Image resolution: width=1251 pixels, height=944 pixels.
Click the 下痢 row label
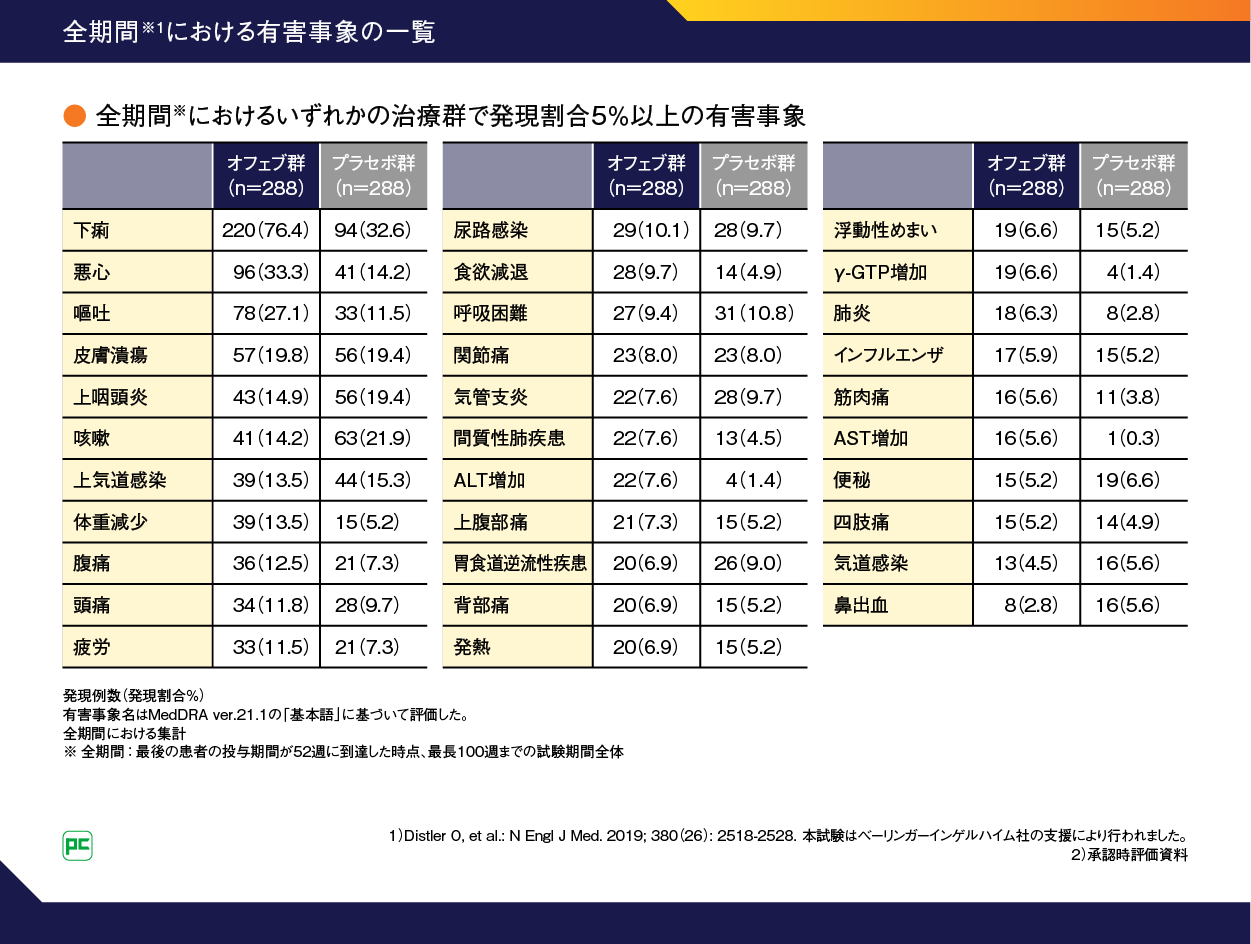pos(92,231)
